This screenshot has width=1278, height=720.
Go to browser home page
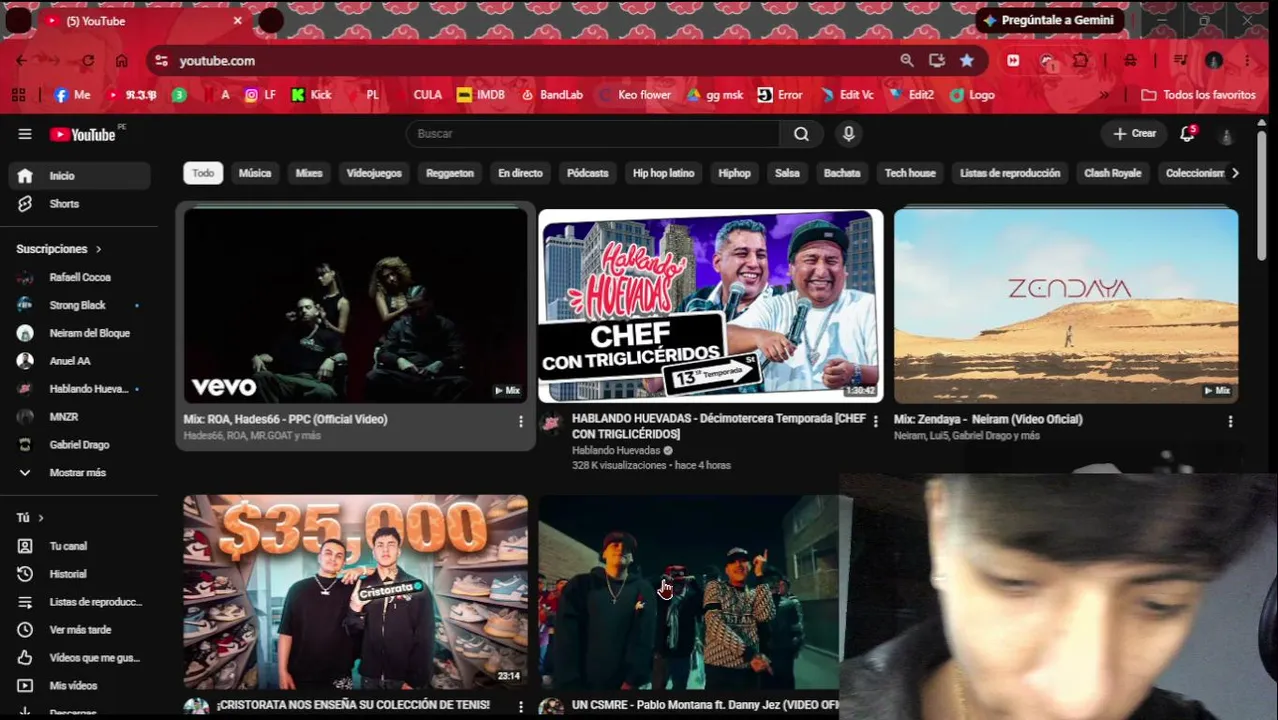pos(121,61)
